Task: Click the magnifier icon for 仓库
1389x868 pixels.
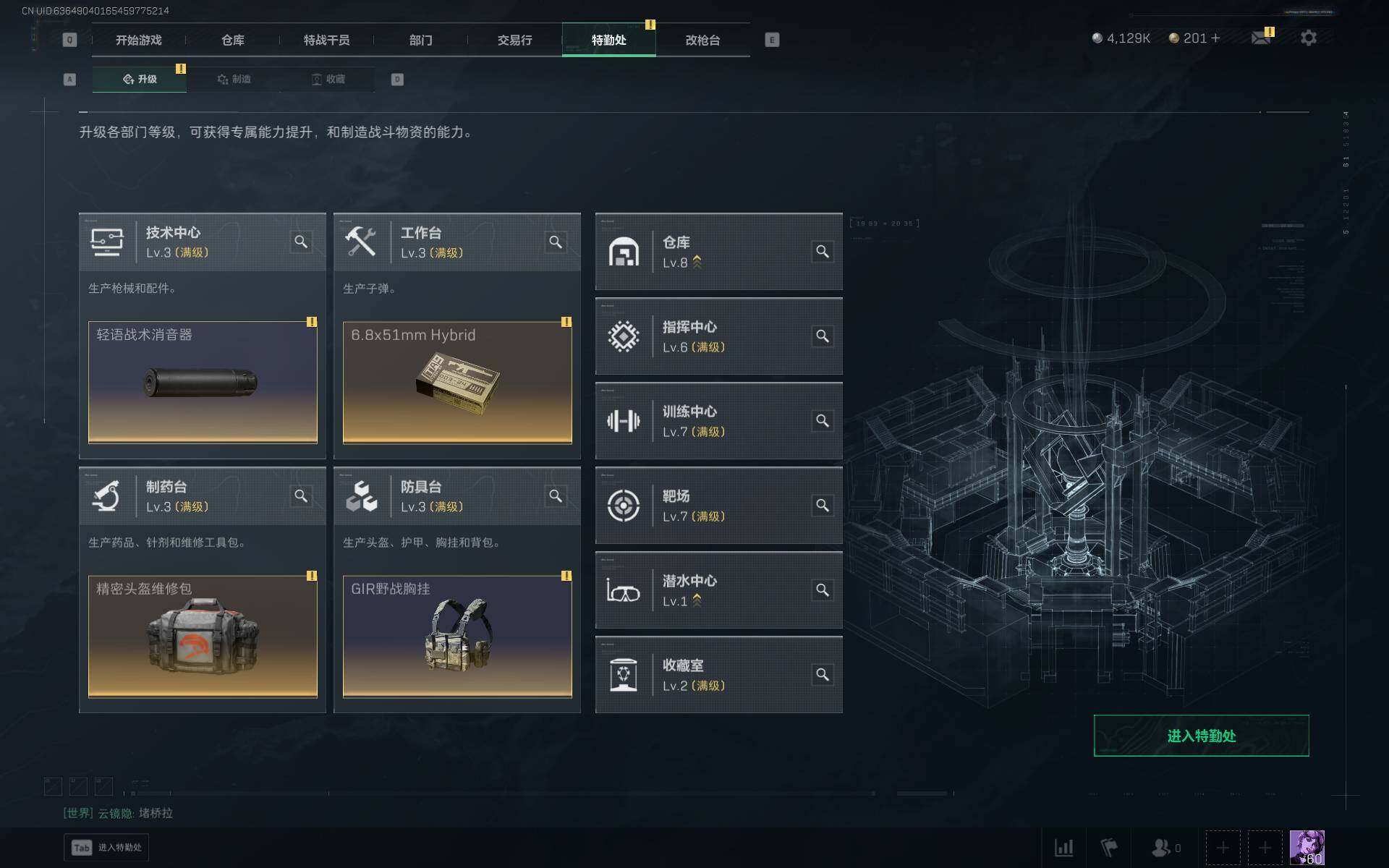Action: coord(823,251)
